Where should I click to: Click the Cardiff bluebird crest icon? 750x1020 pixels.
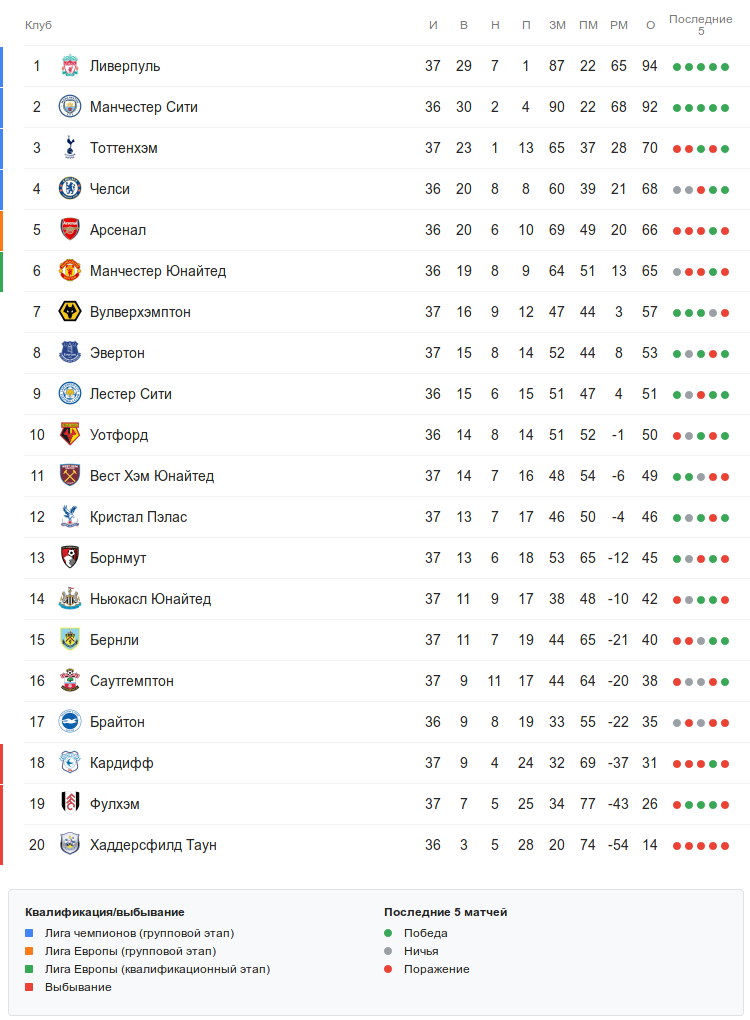[69, 763]
